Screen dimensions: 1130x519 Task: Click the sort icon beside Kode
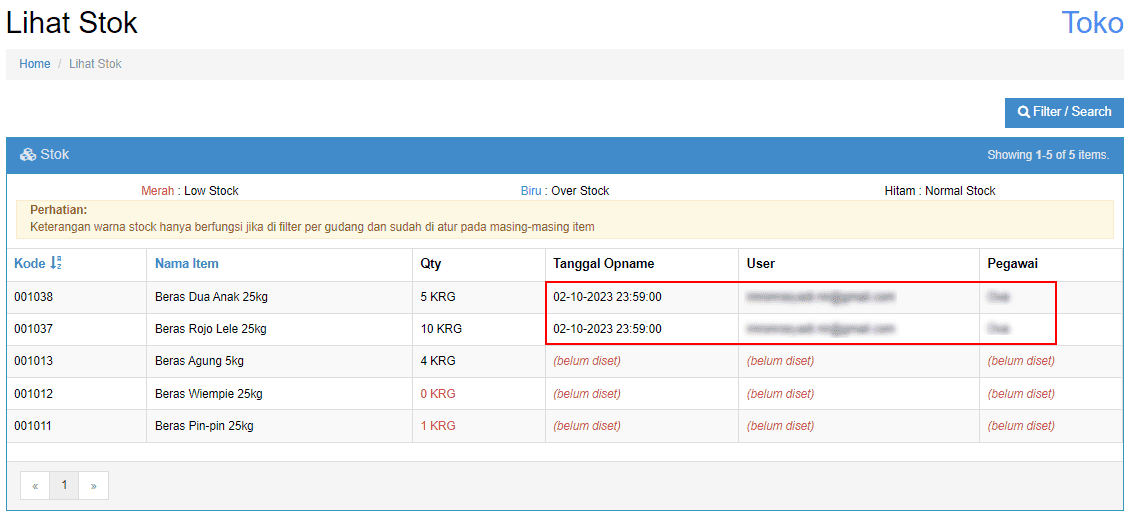pyautogui.click(x=57, y=263)
